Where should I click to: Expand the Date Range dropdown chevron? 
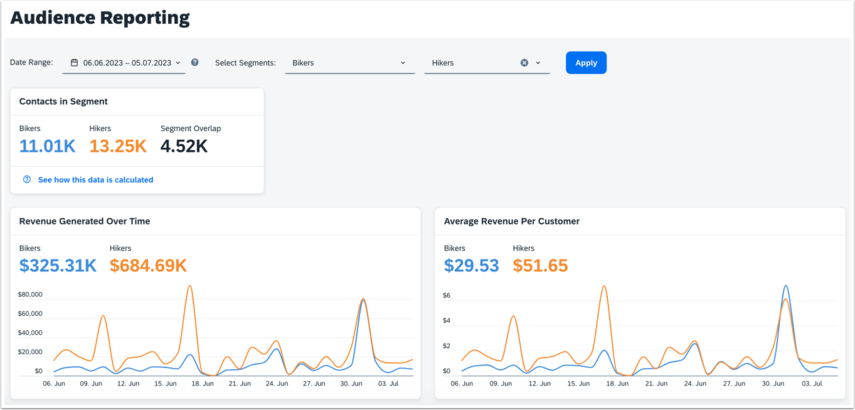coord(179,63)
